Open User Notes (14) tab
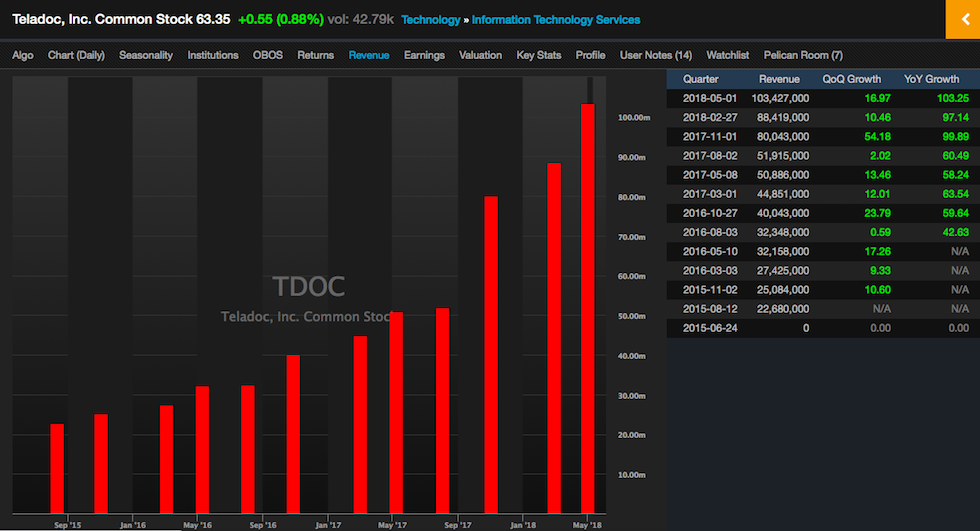 coord(656,55)
